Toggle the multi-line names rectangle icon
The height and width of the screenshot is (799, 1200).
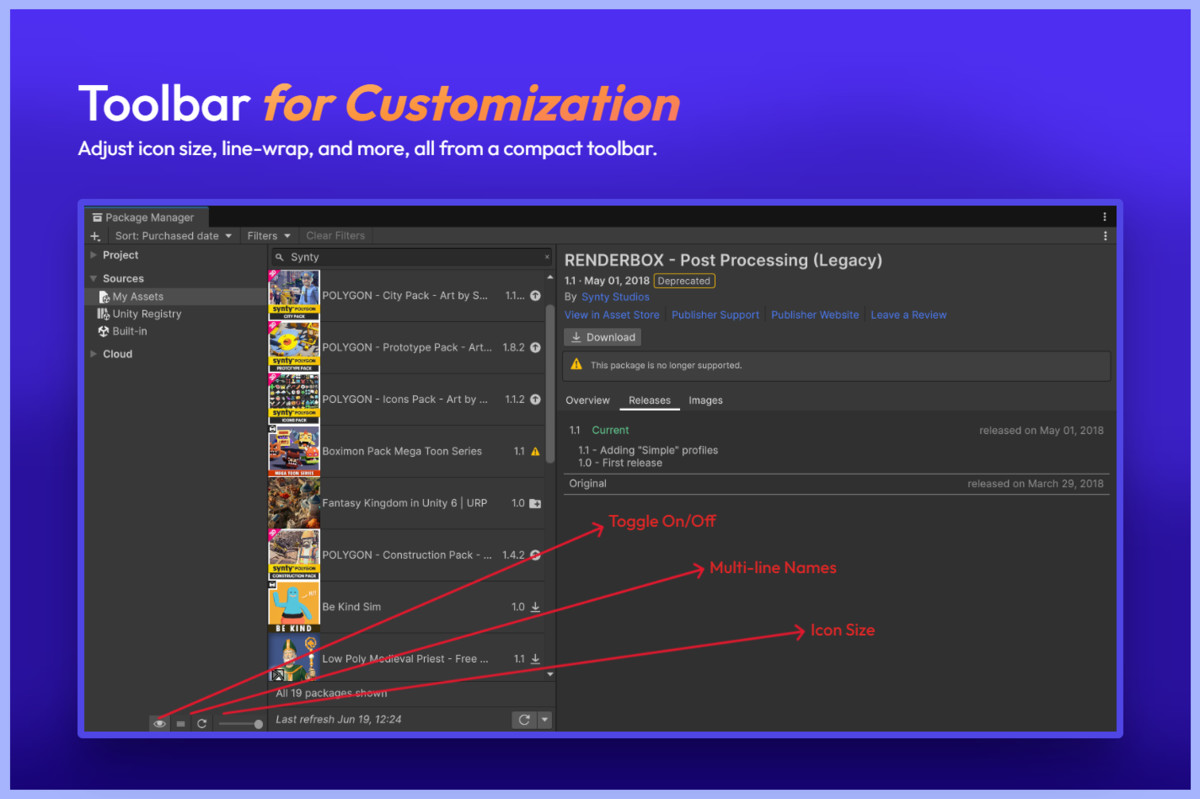tap(181, 723)
